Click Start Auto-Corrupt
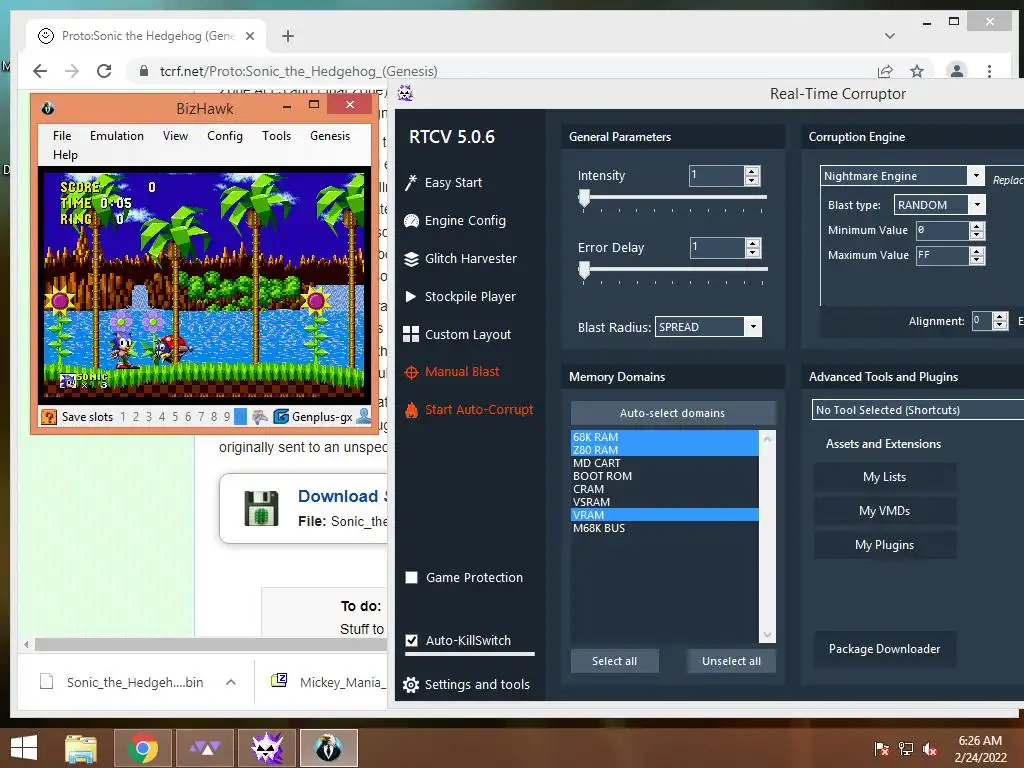The width and height of the screenshot is (1024, 768). (x=469, y=409)
